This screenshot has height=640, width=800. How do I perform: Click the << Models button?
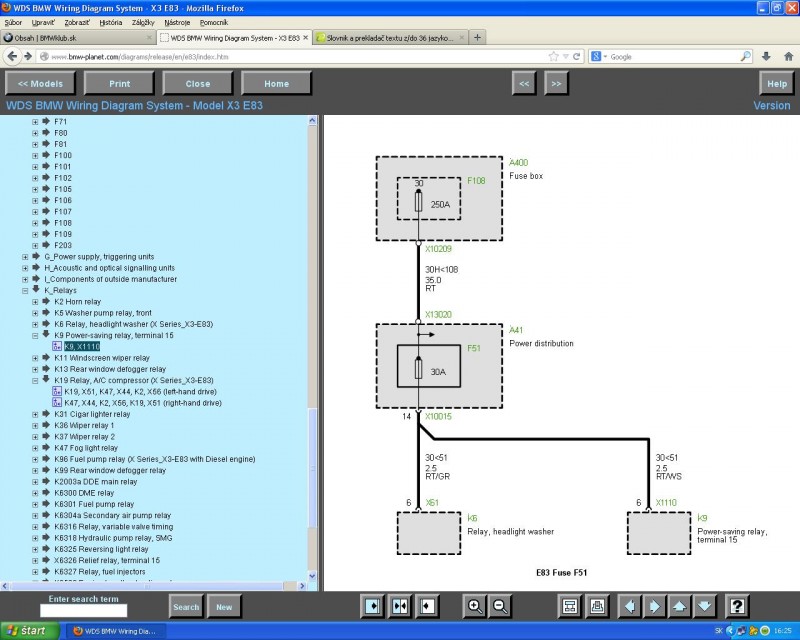pyautogui.click(x=40, y=84)
